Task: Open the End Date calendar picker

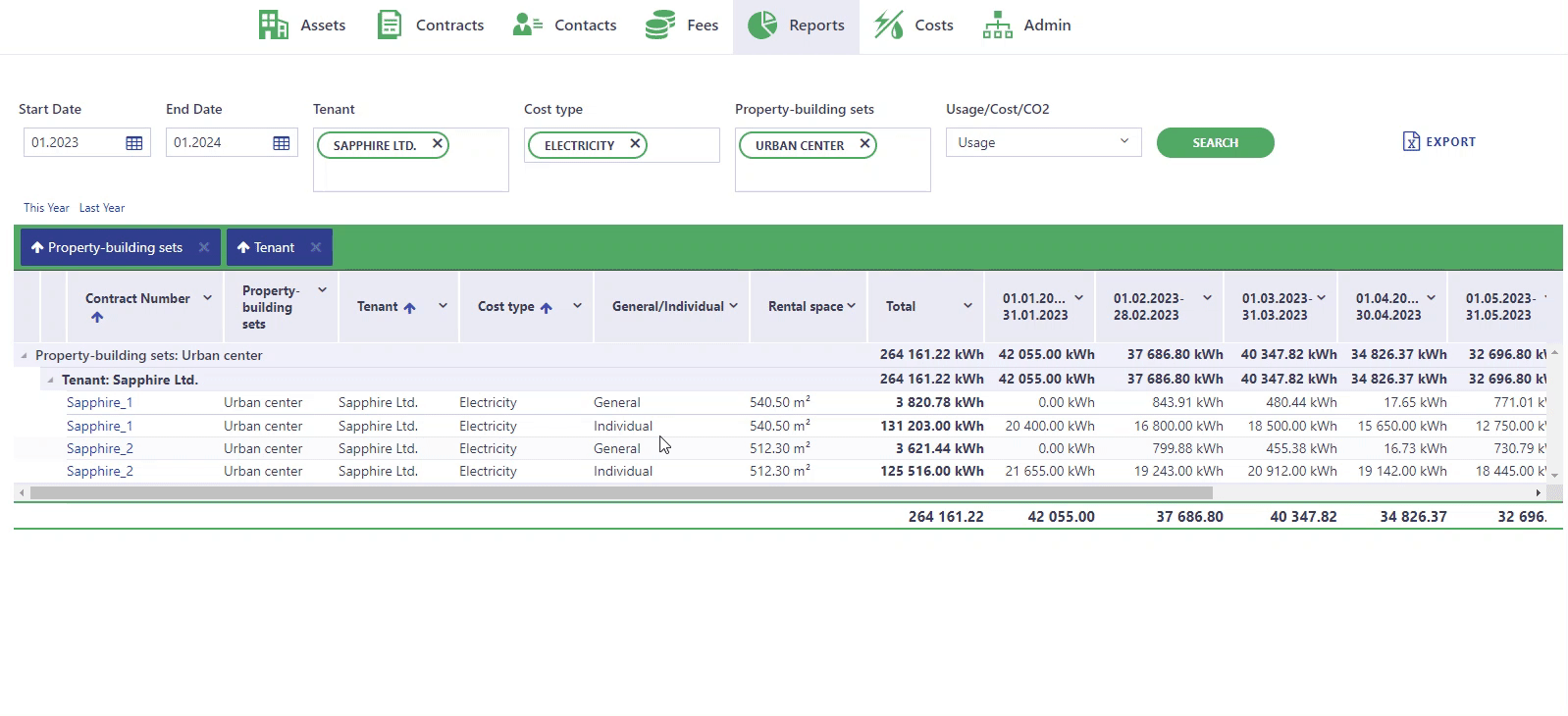Action: pos(282,143)
